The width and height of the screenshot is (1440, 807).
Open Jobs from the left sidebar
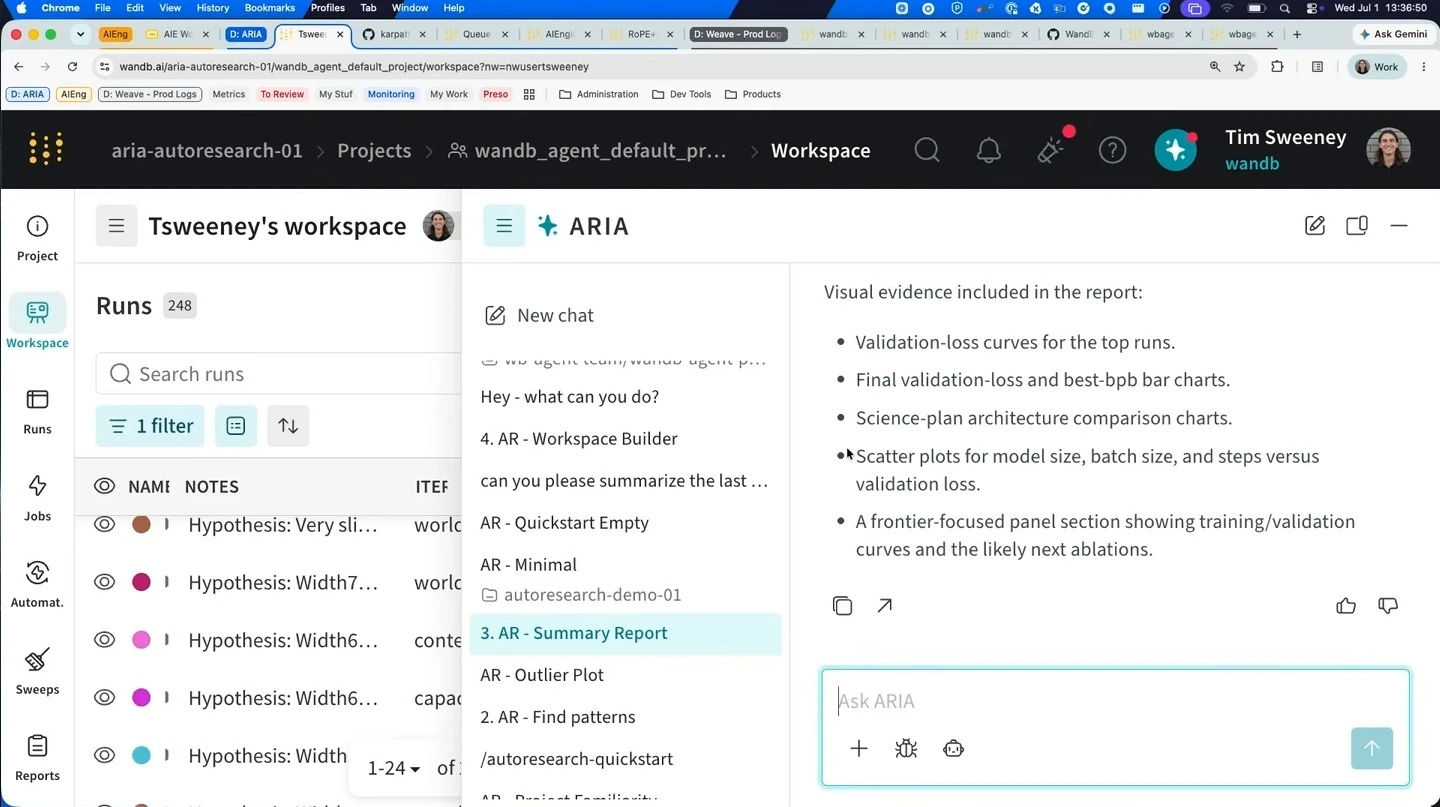coord(37,499)
